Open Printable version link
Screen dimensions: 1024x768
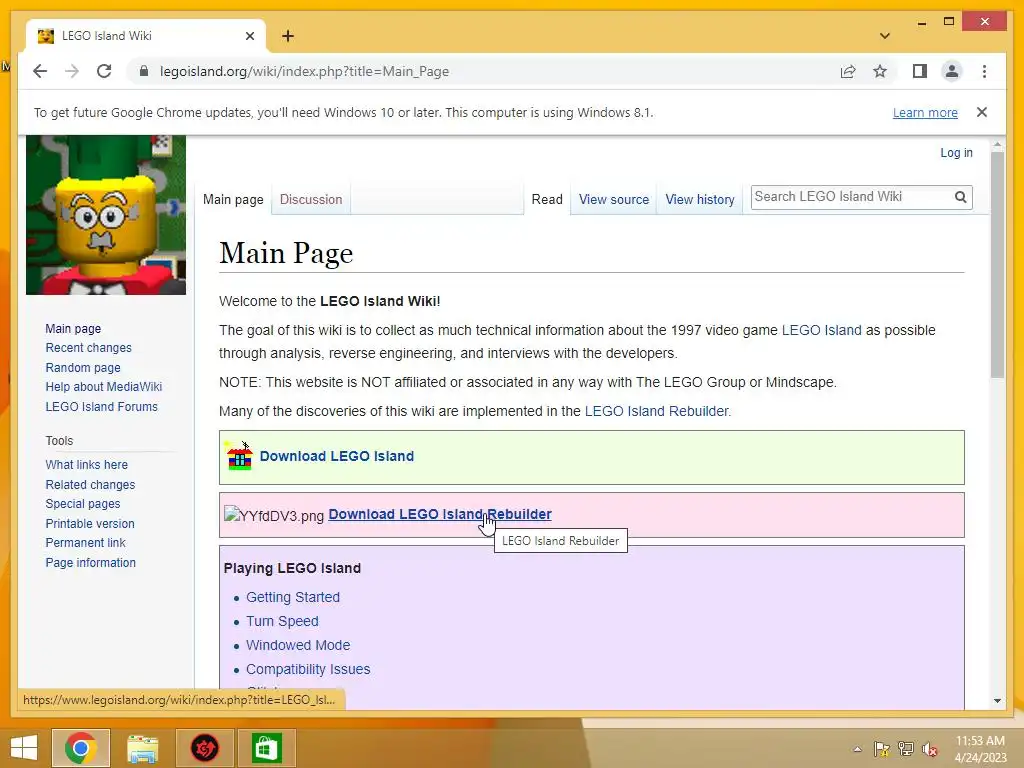[x=89, y=524]
